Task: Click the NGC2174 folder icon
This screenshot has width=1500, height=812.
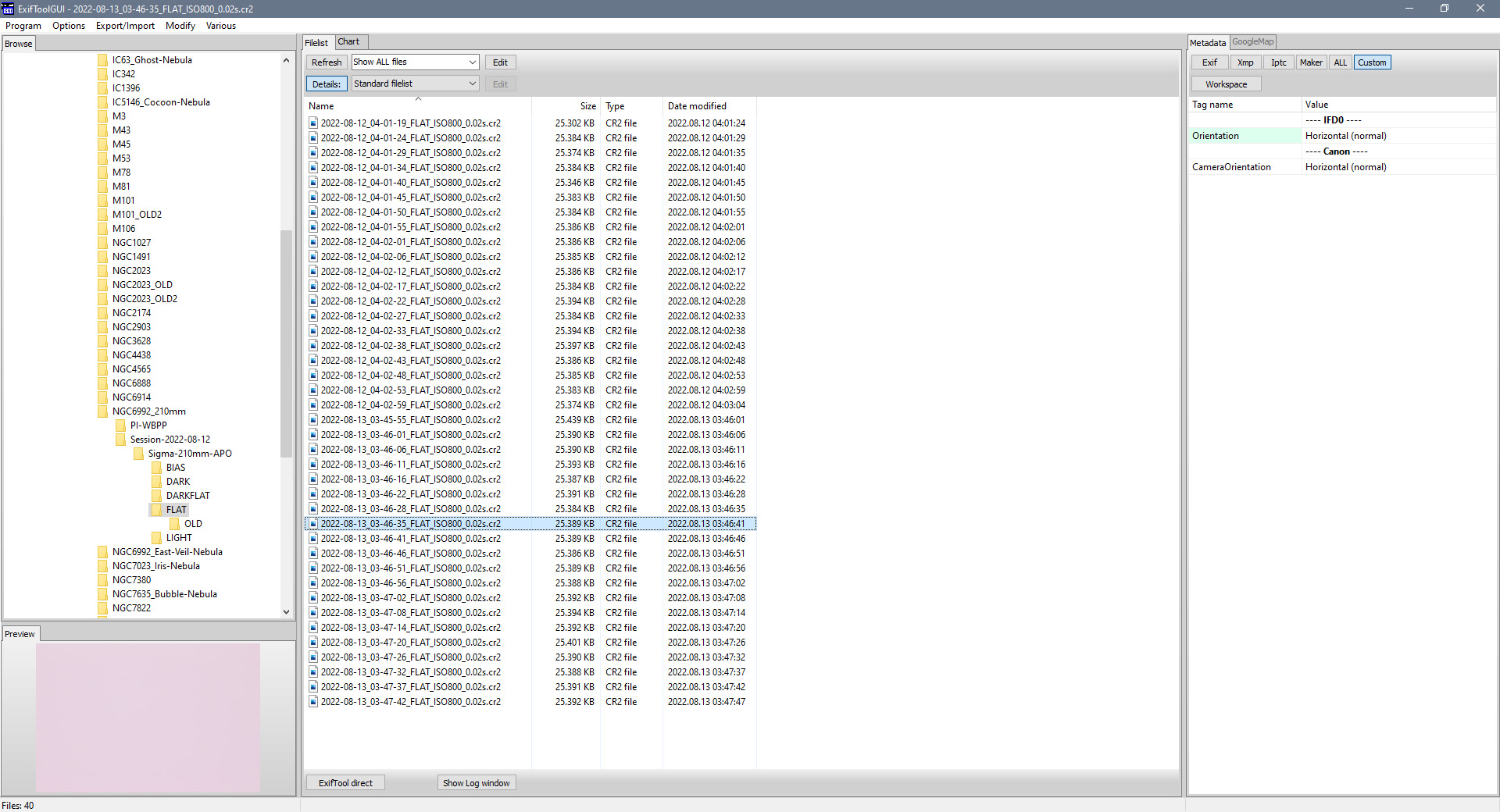Action: (102, 313)
